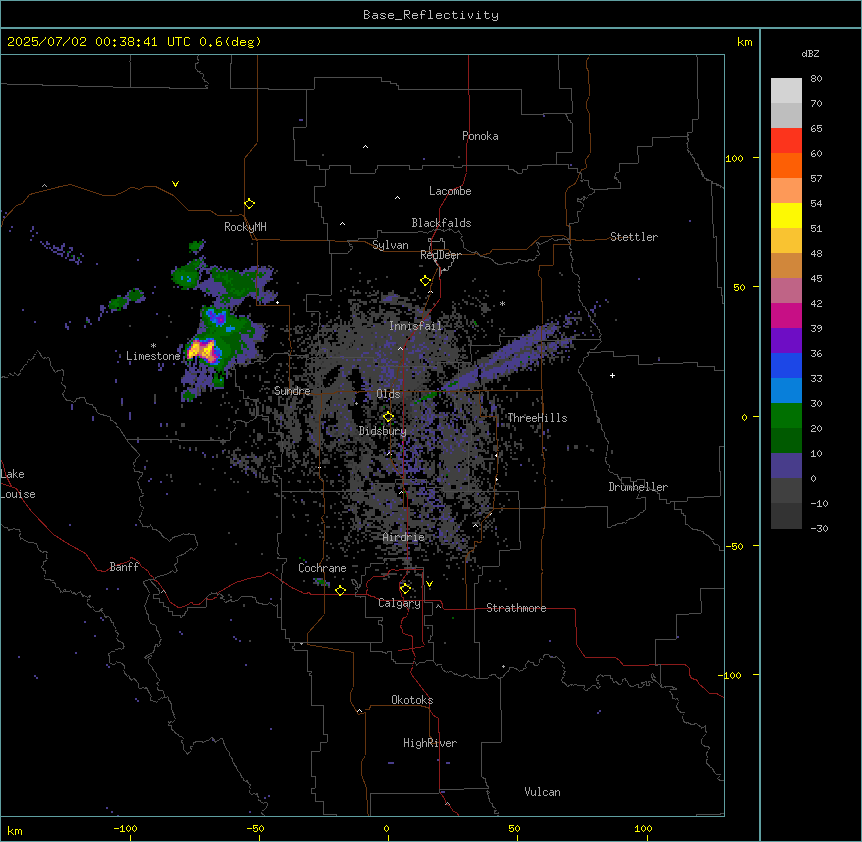Click the green 20-30 dBZ legend swatch
The height and width of the screenshot is (842, 862).
click(786, 416)
